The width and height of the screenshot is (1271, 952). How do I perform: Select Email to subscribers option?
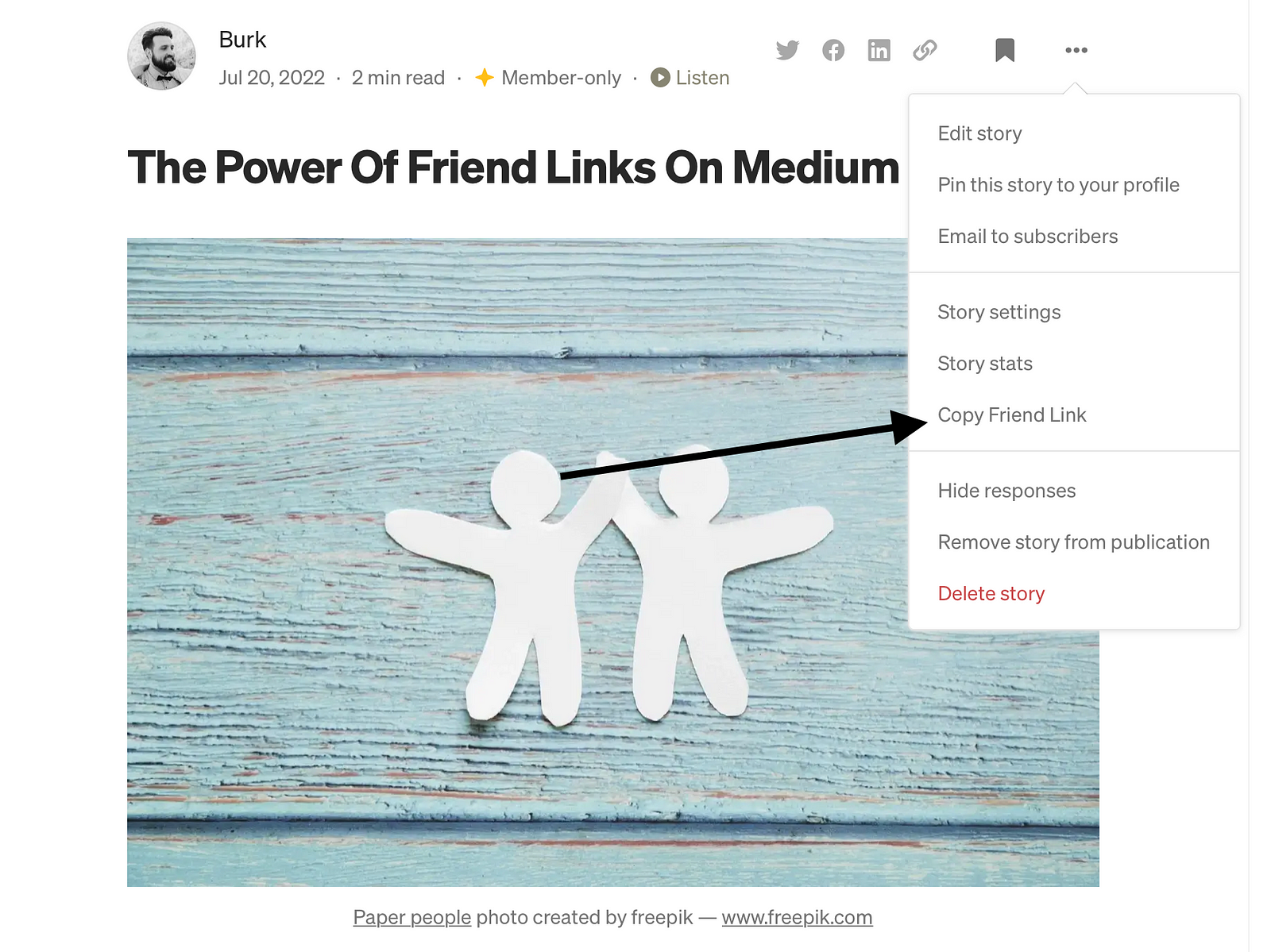[1027, 237]
